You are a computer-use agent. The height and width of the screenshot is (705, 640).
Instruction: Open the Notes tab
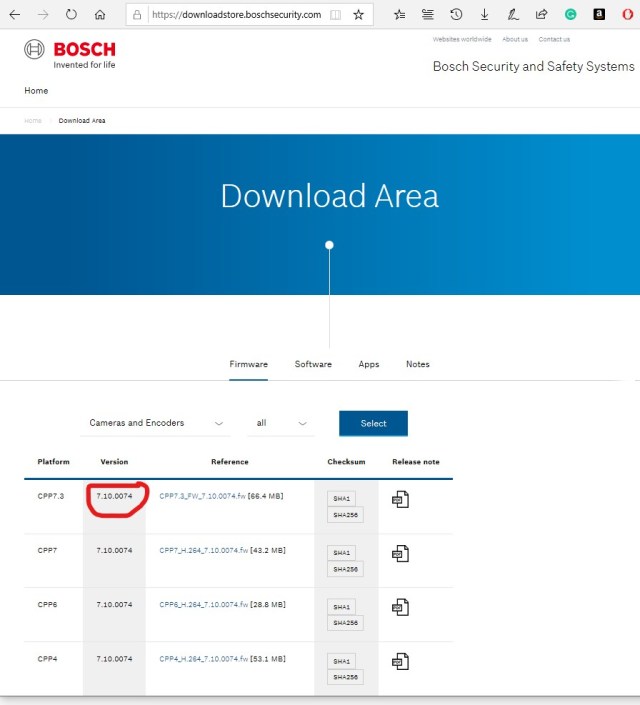point(418,364)
